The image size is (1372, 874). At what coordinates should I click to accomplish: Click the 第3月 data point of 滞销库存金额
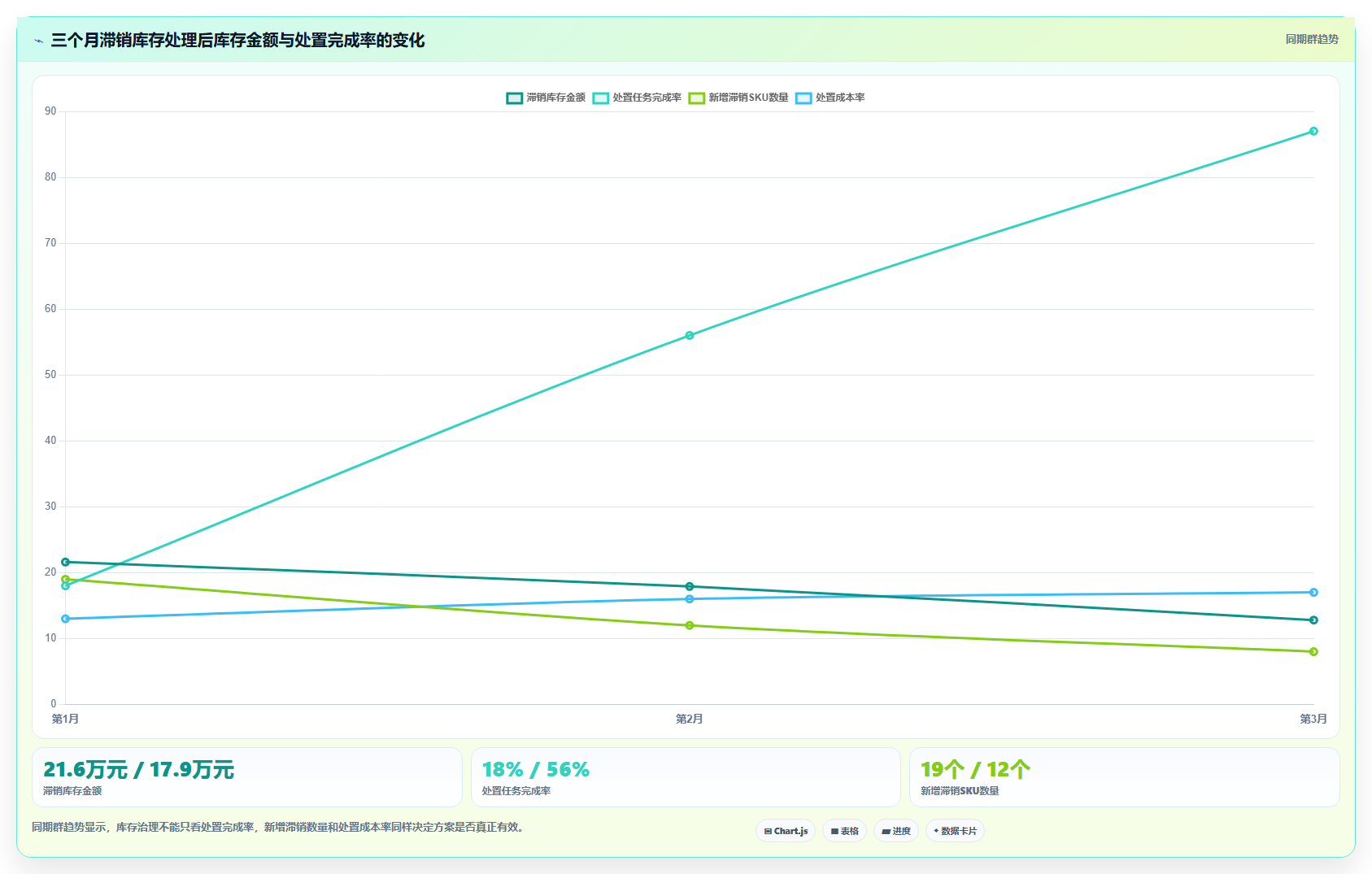(1313, 620)
